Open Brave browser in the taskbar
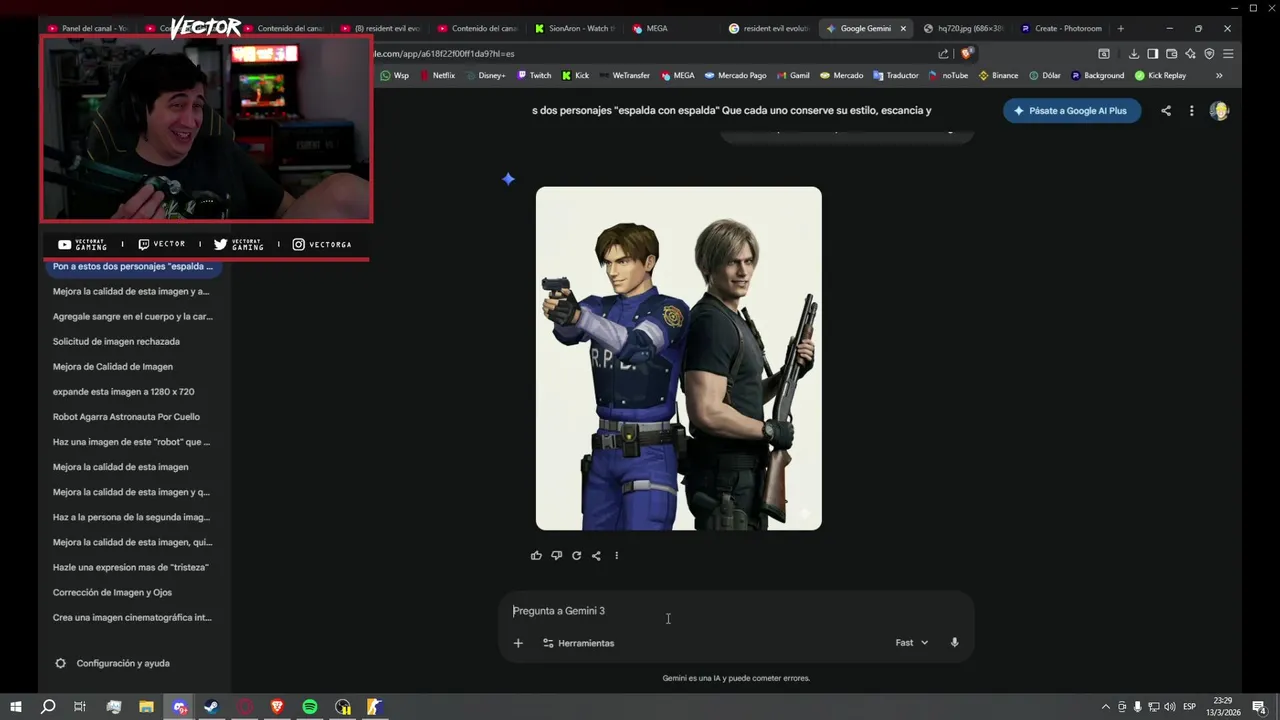This screenshot has width=1280, height=720. click(x=277, y=707)
